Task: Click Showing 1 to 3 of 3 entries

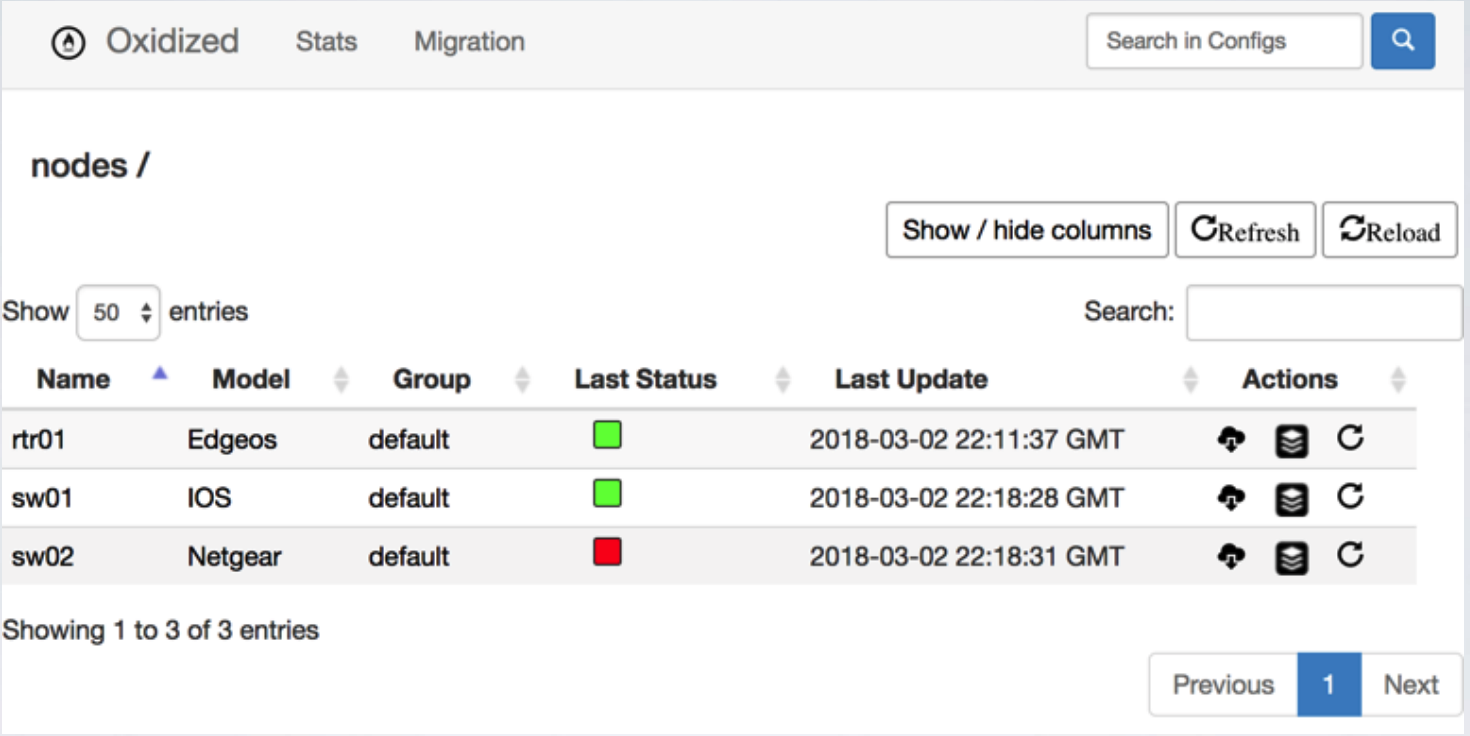Action: tap(161, 630)
